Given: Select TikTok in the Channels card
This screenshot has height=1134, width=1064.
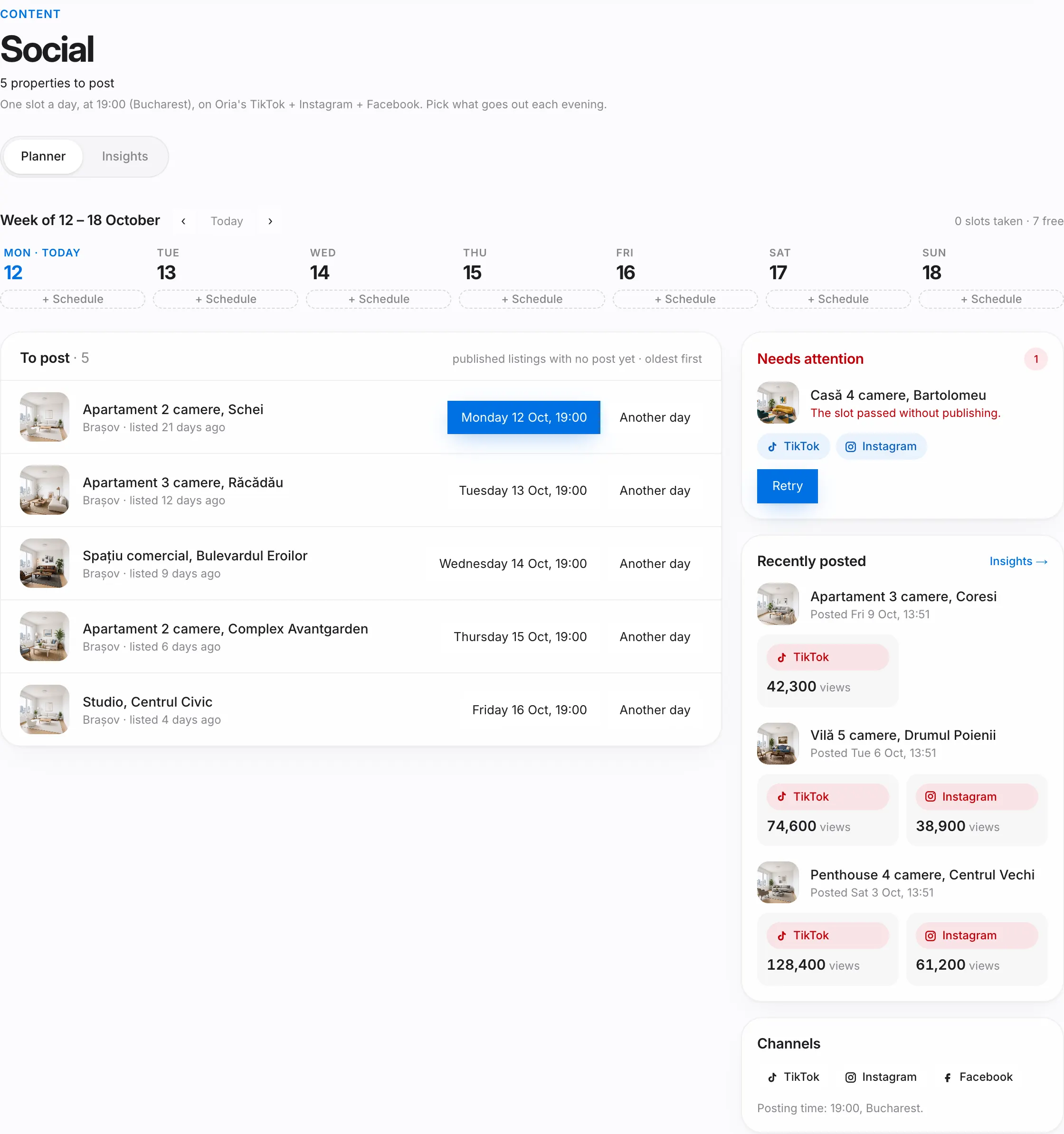Looking at the screenshot, I should pos(793,1077).
